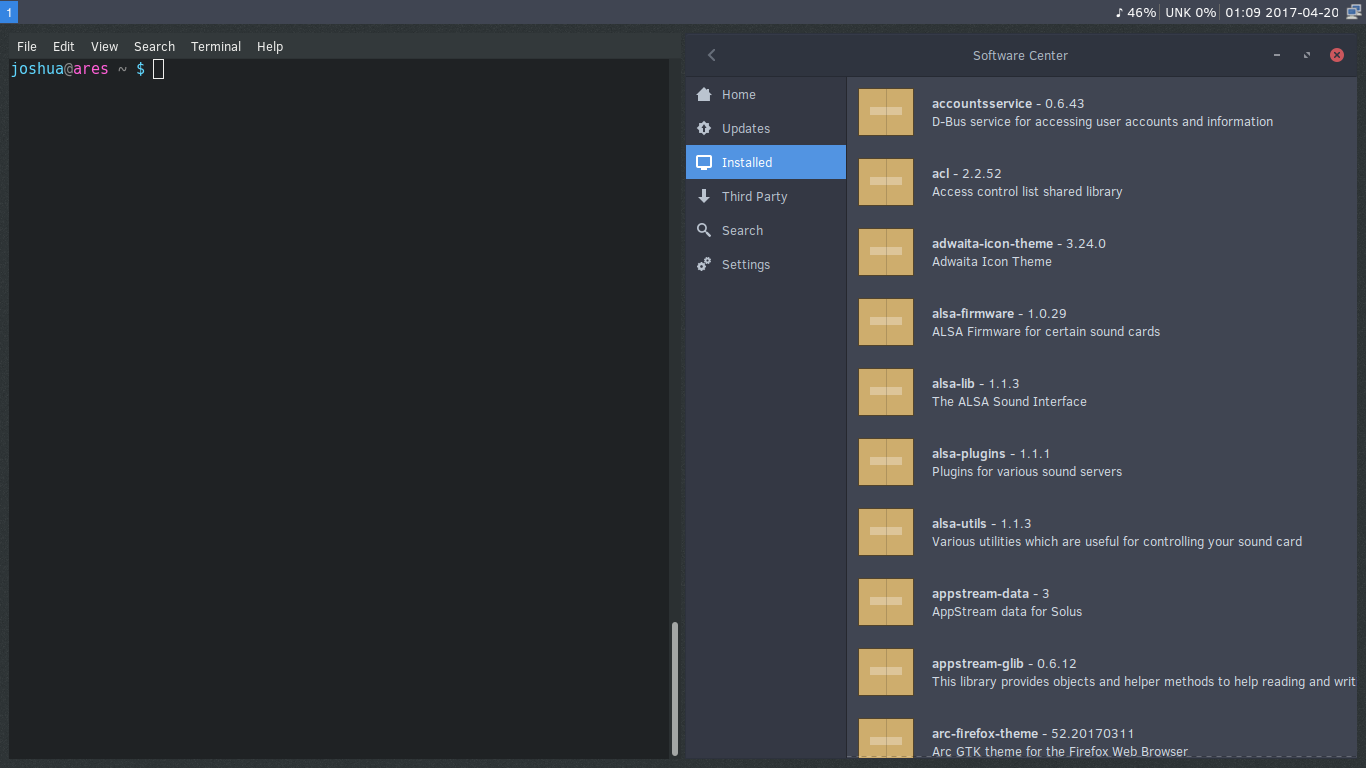Image resolution: width=1366 pixels, height=768 pixels.
Task: Open the Settings section label
Action: (x=746, y=264)
